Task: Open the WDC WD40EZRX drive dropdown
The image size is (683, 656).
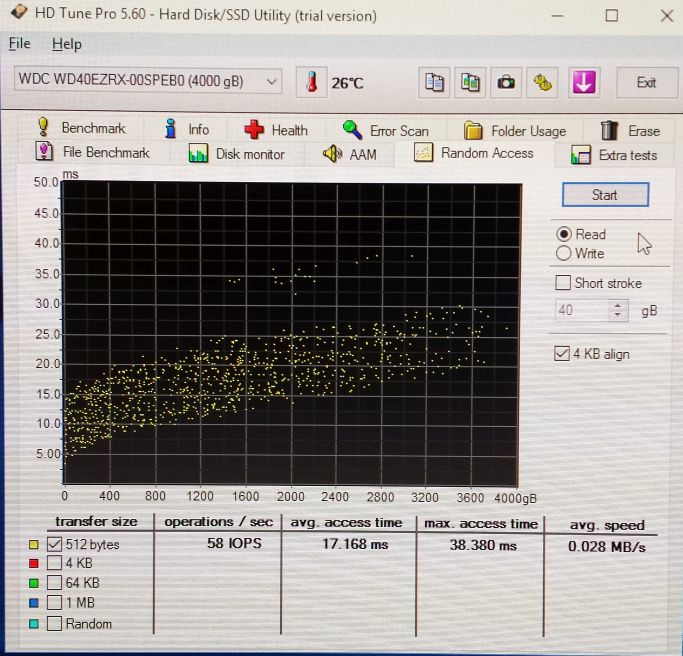Action: [x=148, y=81]
